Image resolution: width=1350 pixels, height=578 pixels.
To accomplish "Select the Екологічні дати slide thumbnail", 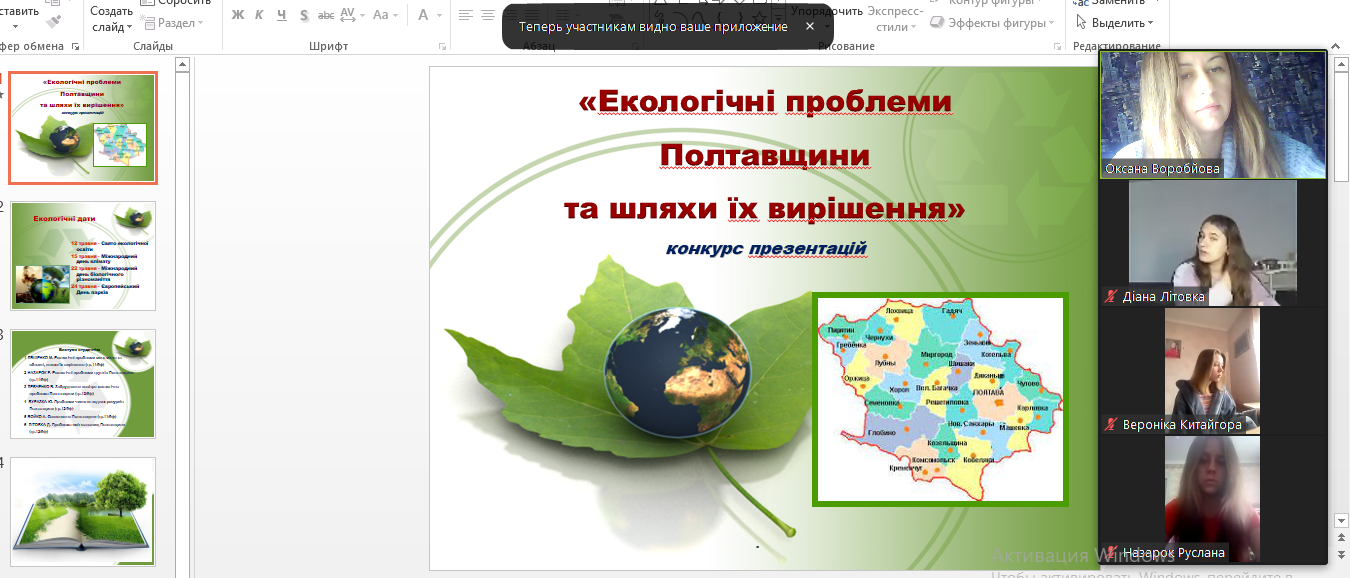I will pos(84,255).
